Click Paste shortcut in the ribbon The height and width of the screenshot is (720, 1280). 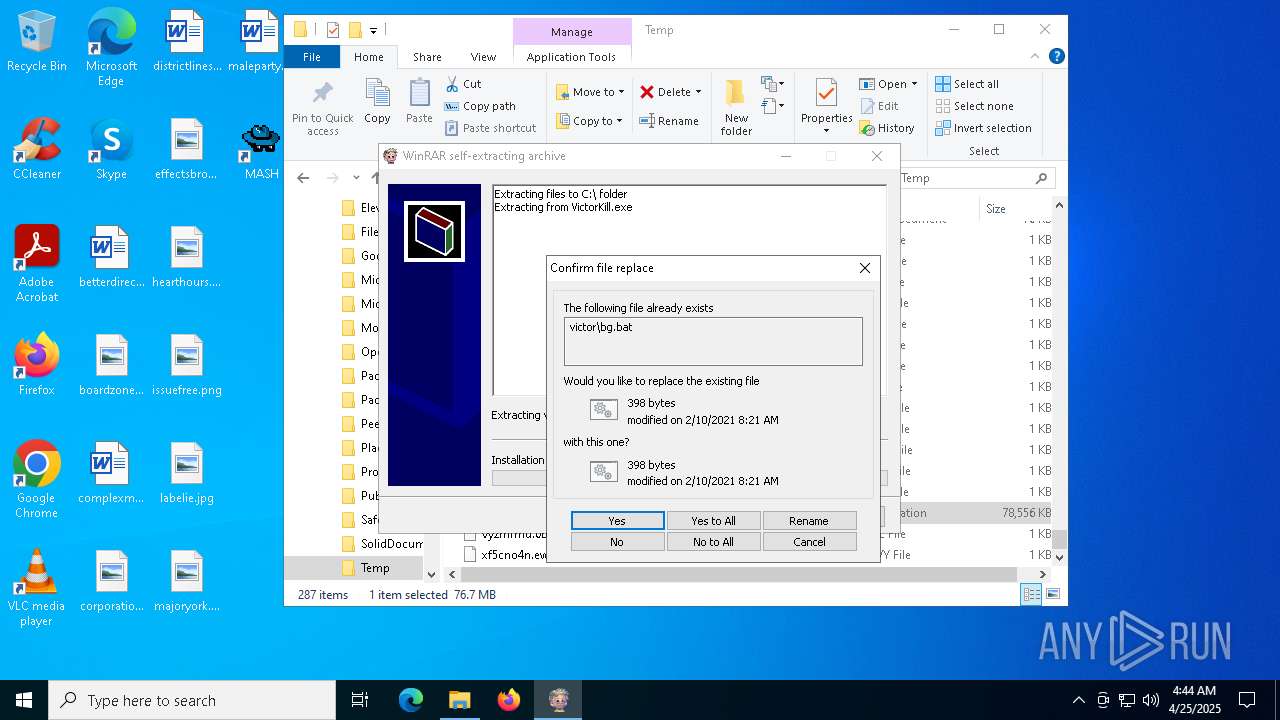click(490, 128)
